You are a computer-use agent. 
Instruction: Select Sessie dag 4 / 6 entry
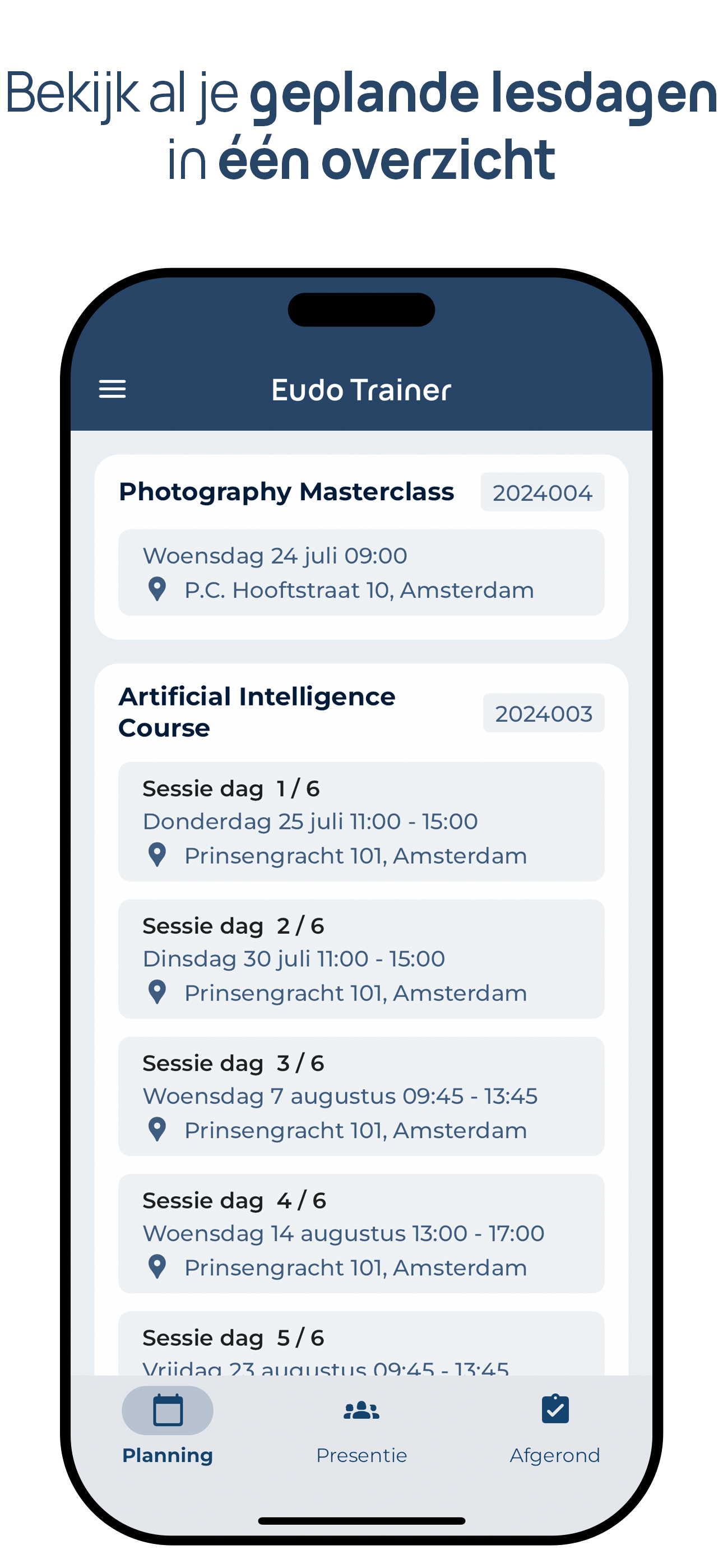point(361,1233)
